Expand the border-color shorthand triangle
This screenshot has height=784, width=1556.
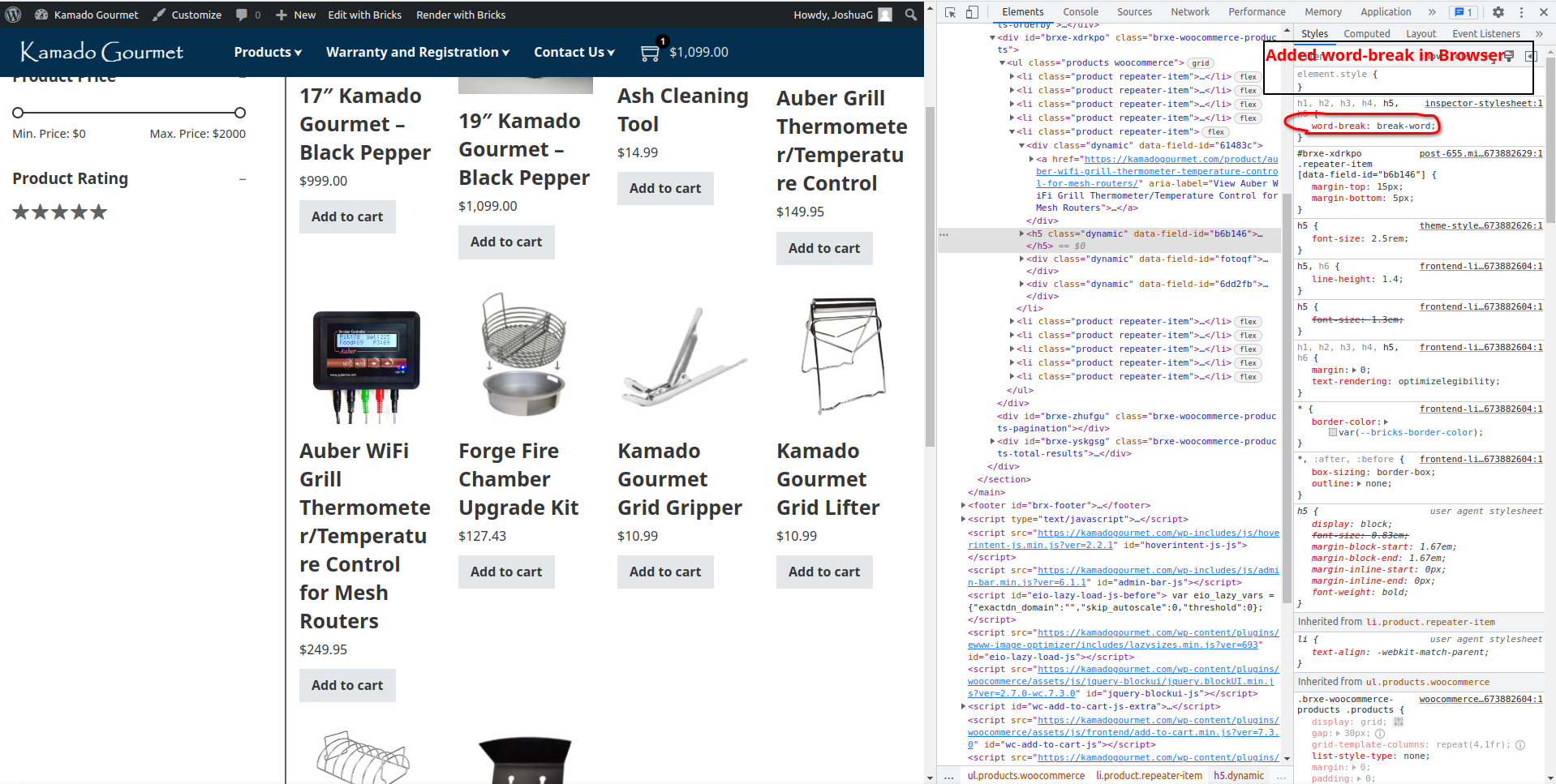click(x=1386, y=422)
